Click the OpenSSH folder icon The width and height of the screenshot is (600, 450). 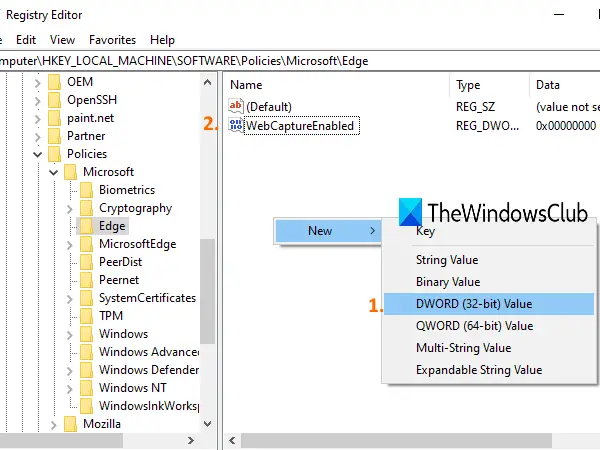tap(54, 100)
